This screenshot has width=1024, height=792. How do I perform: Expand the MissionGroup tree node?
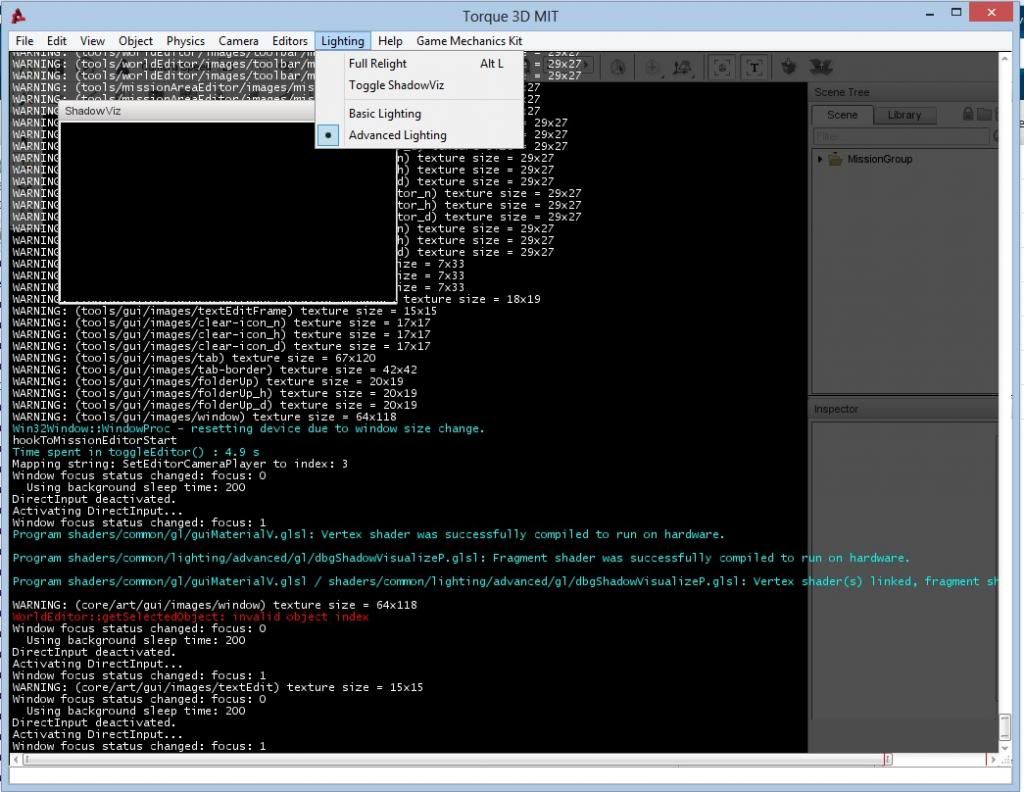(x=820, y=159)
